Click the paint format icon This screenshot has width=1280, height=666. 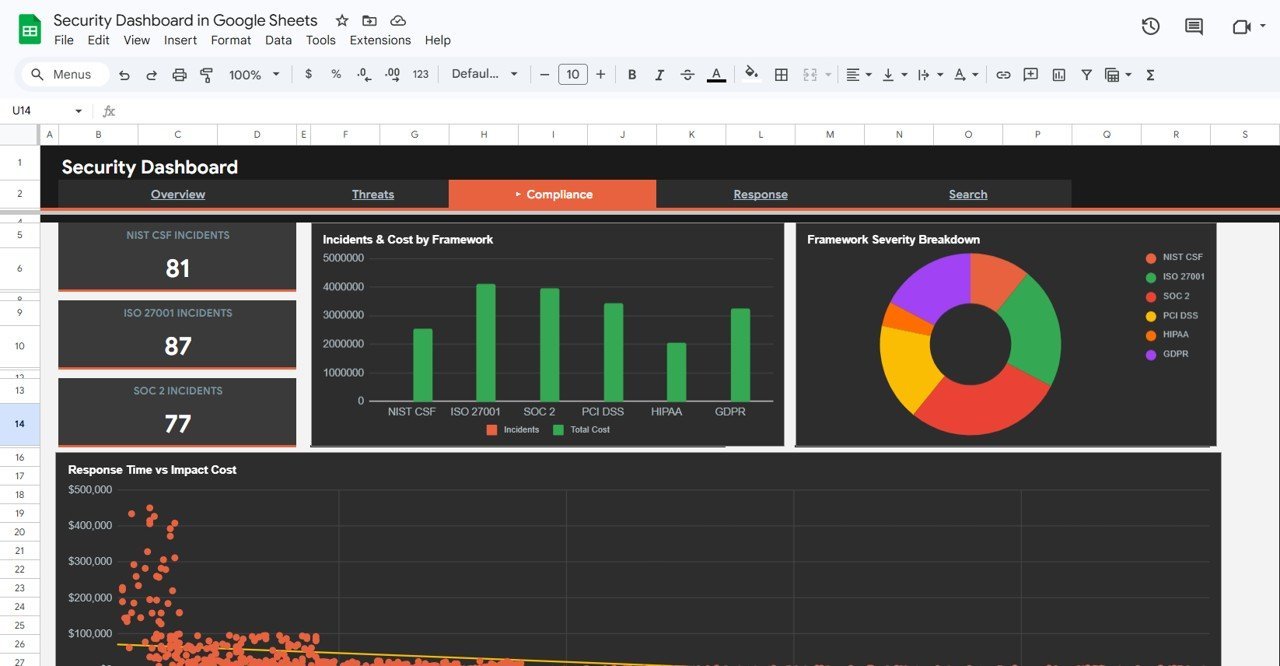pos(207,75)
